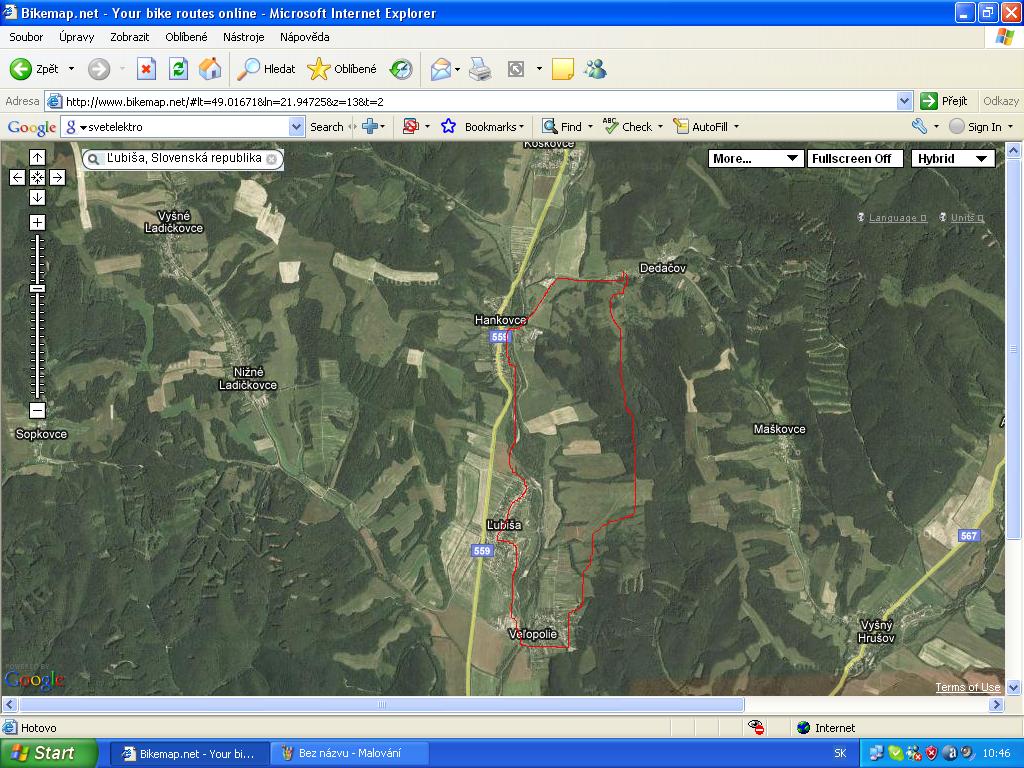Screen dimensions: 1024x768
Task: Clear the Ľubiša location search box
Action: [x=271, y=159]
